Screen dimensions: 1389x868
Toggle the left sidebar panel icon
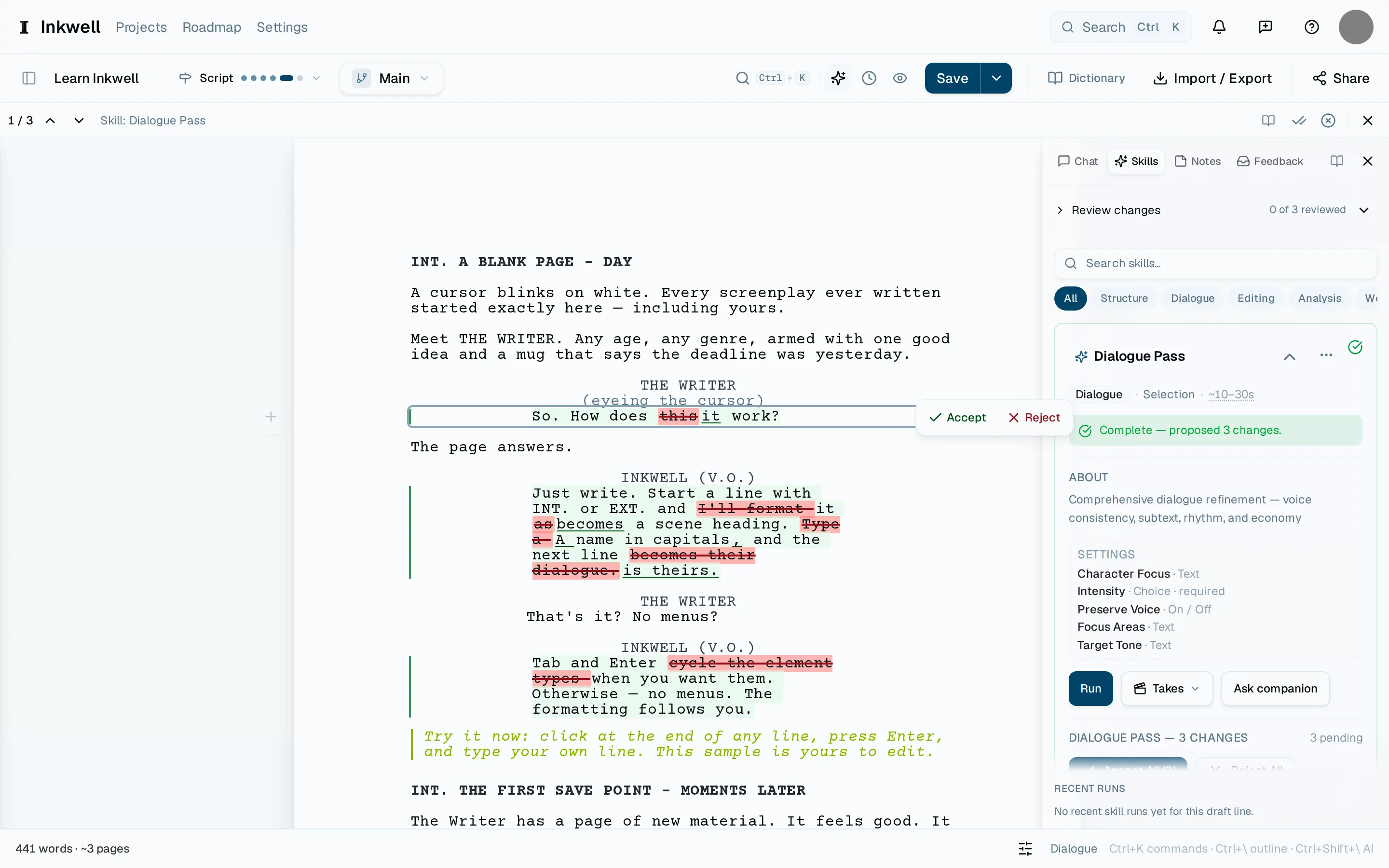(29, 78)
